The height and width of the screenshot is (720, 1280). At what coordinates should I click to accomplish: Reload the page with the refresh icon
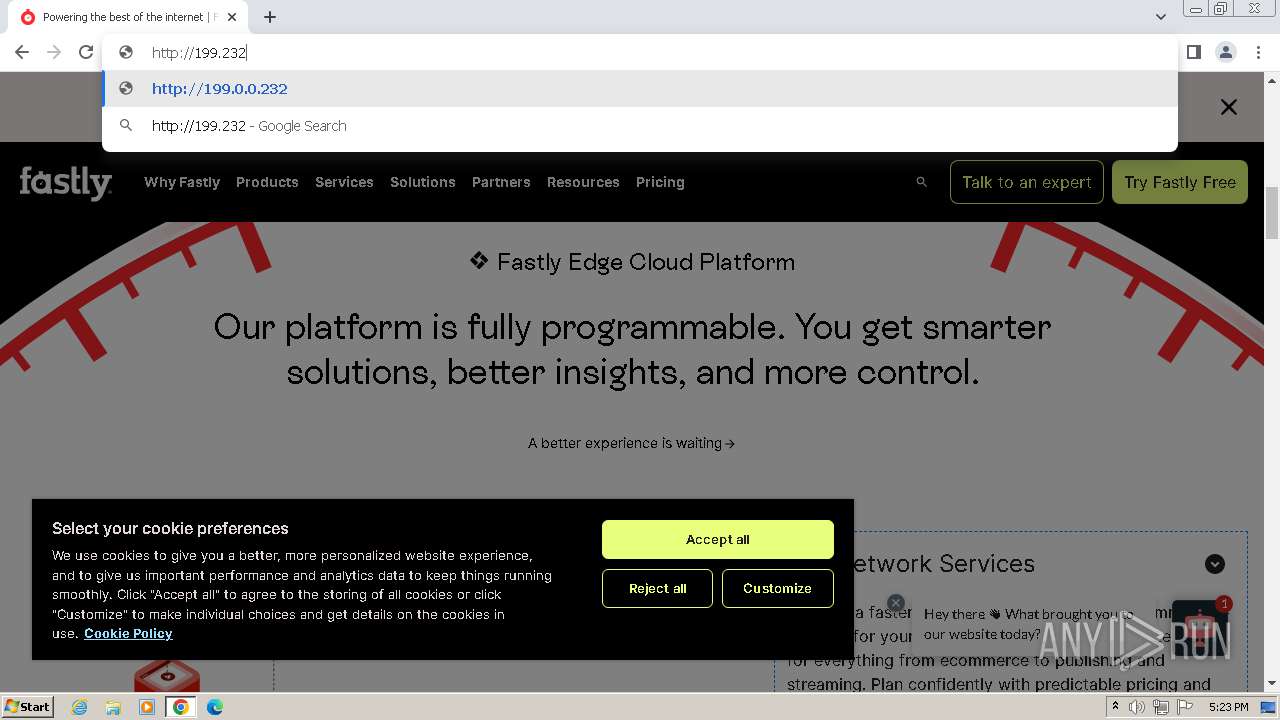click(x=86, y=52)
